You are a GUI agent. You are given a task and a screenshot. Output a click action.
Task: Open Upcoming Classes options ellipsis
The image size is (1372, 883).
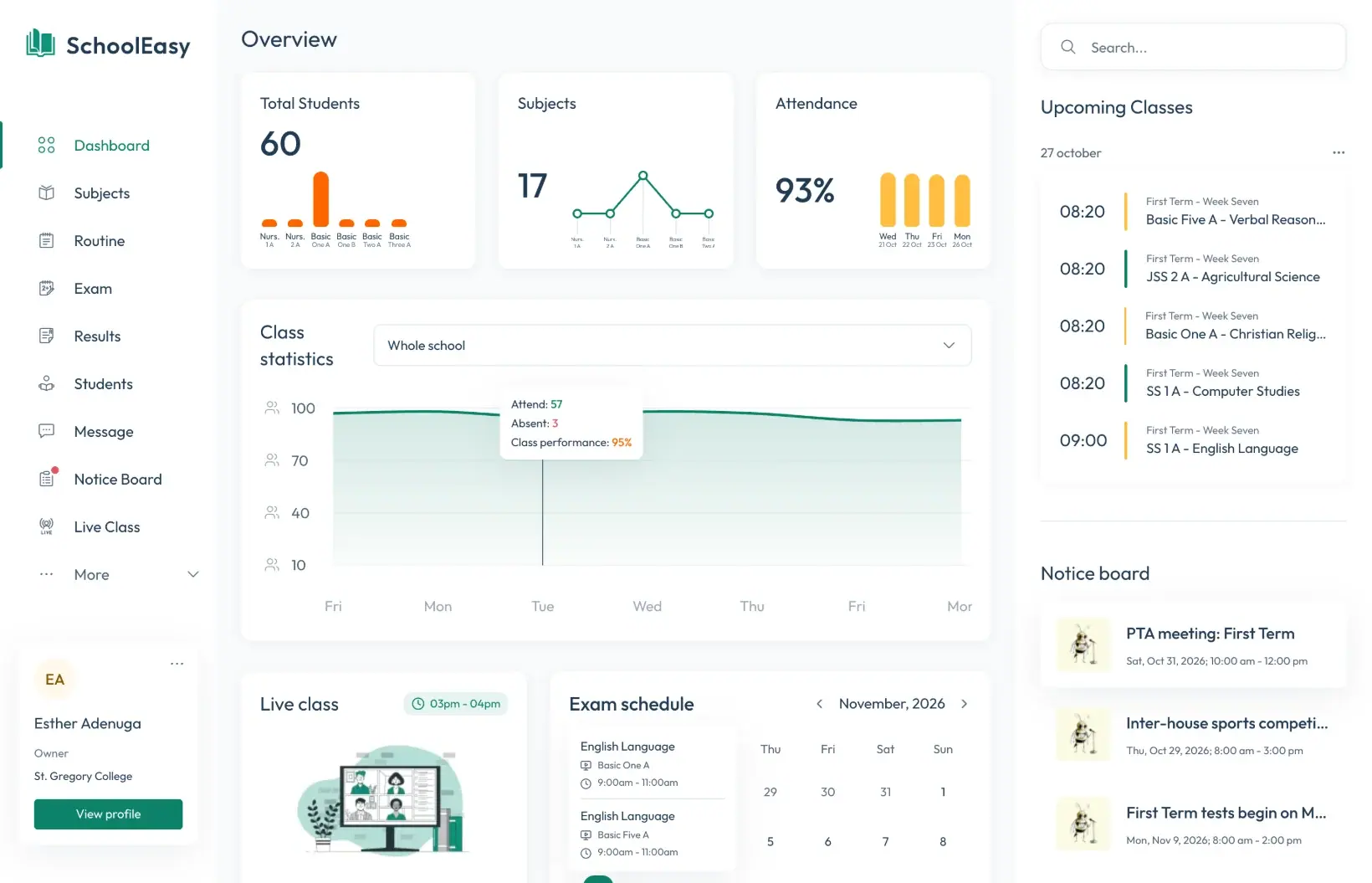coord(1339,152)
